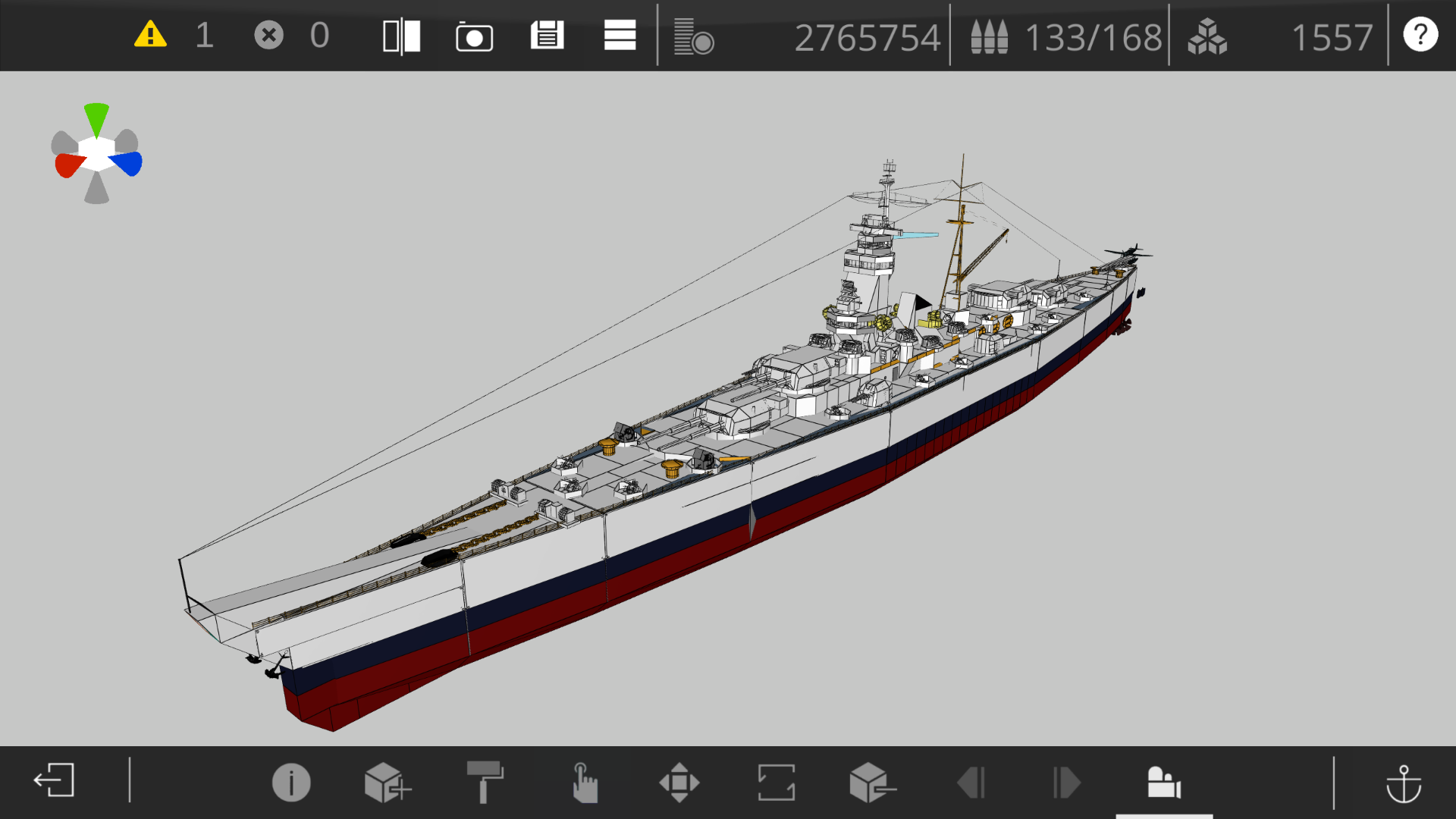Click the yellow warning triangle icon
Screen dimensions: 1456x819
(x=150, y=35)
